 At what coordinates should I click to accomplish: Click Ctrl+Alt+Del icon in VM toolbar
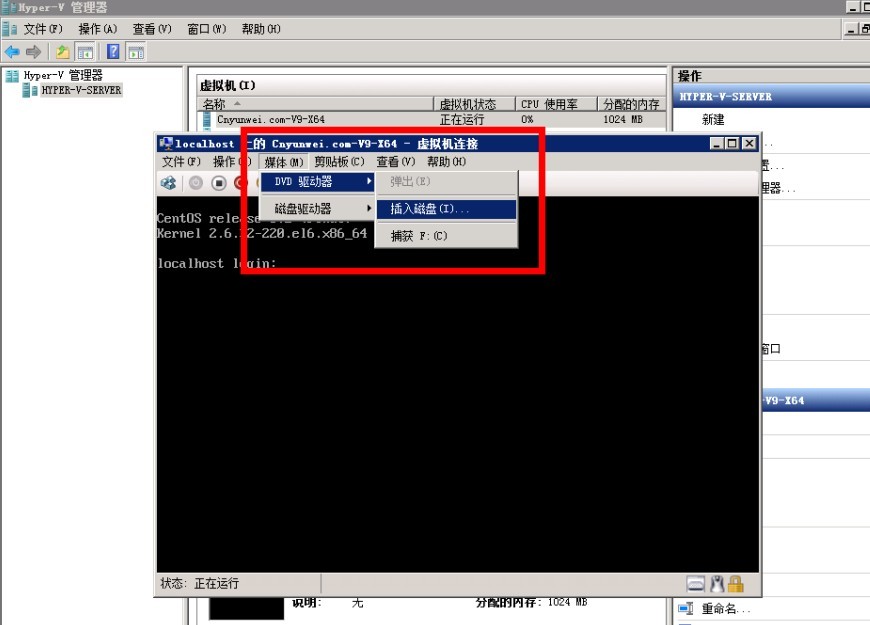[169, 183]
